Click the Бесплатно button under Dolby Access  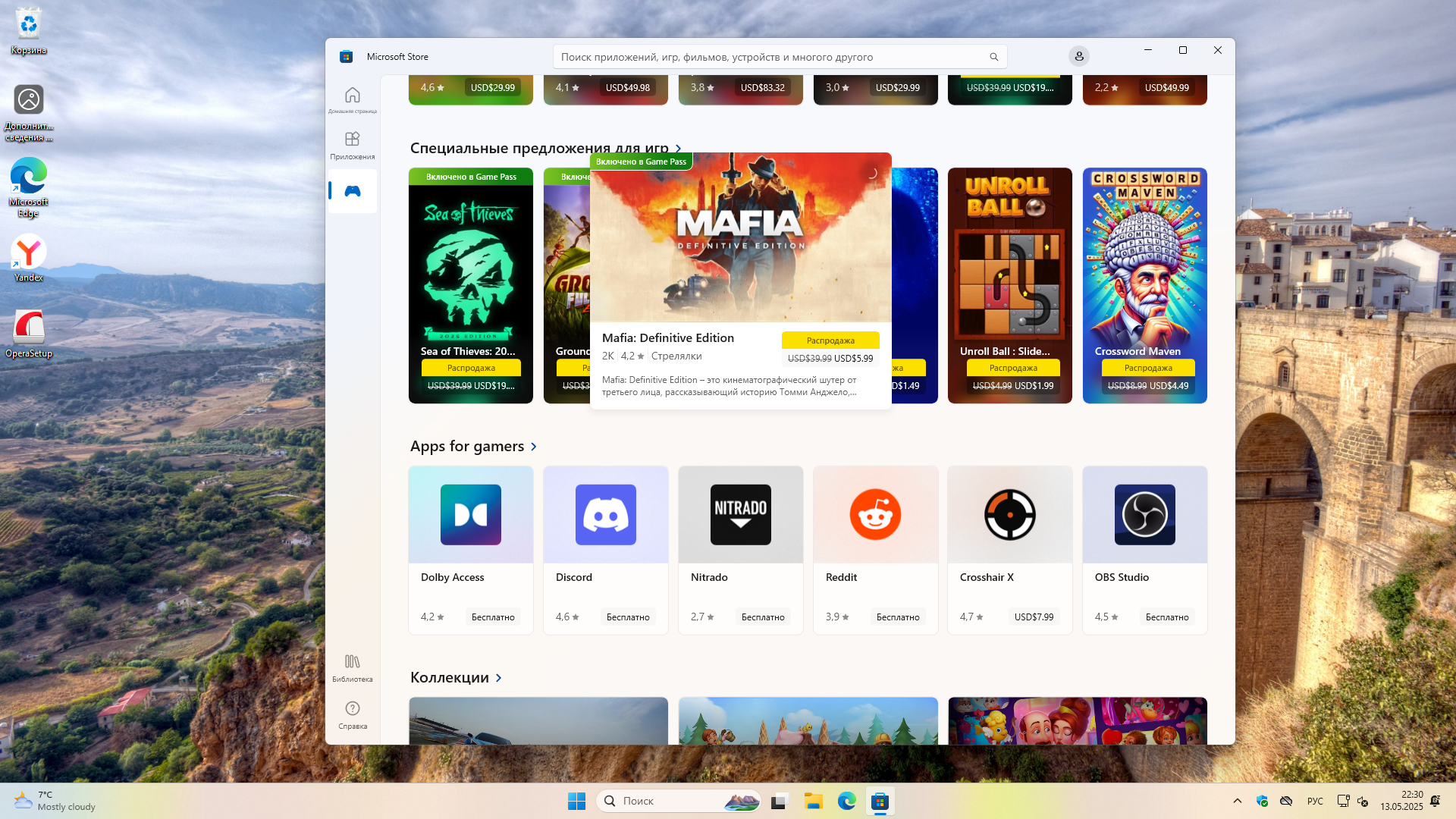pos(492,617)
